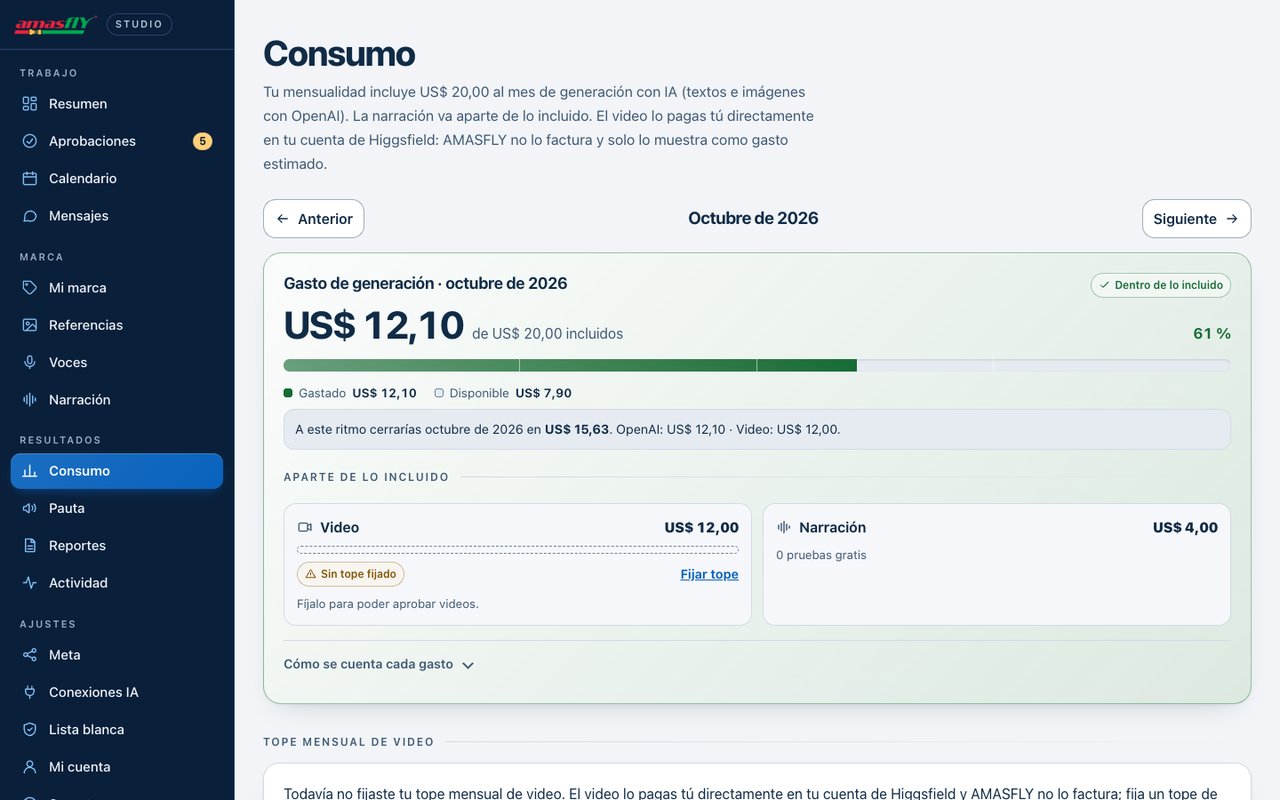Open Narración via waveform icon
Viewport: 1280px width, 800px height.
[x=30, y=400]
